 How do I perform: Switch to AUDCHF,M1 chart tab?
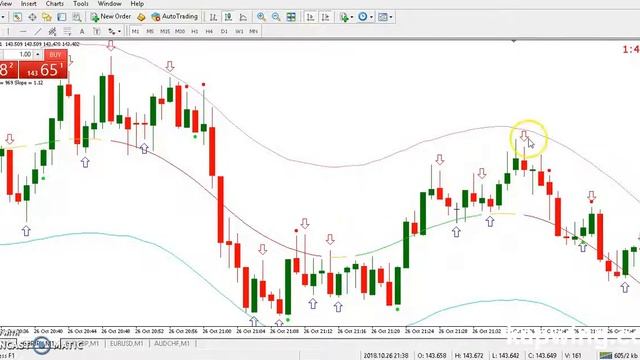tap(172, 344)
